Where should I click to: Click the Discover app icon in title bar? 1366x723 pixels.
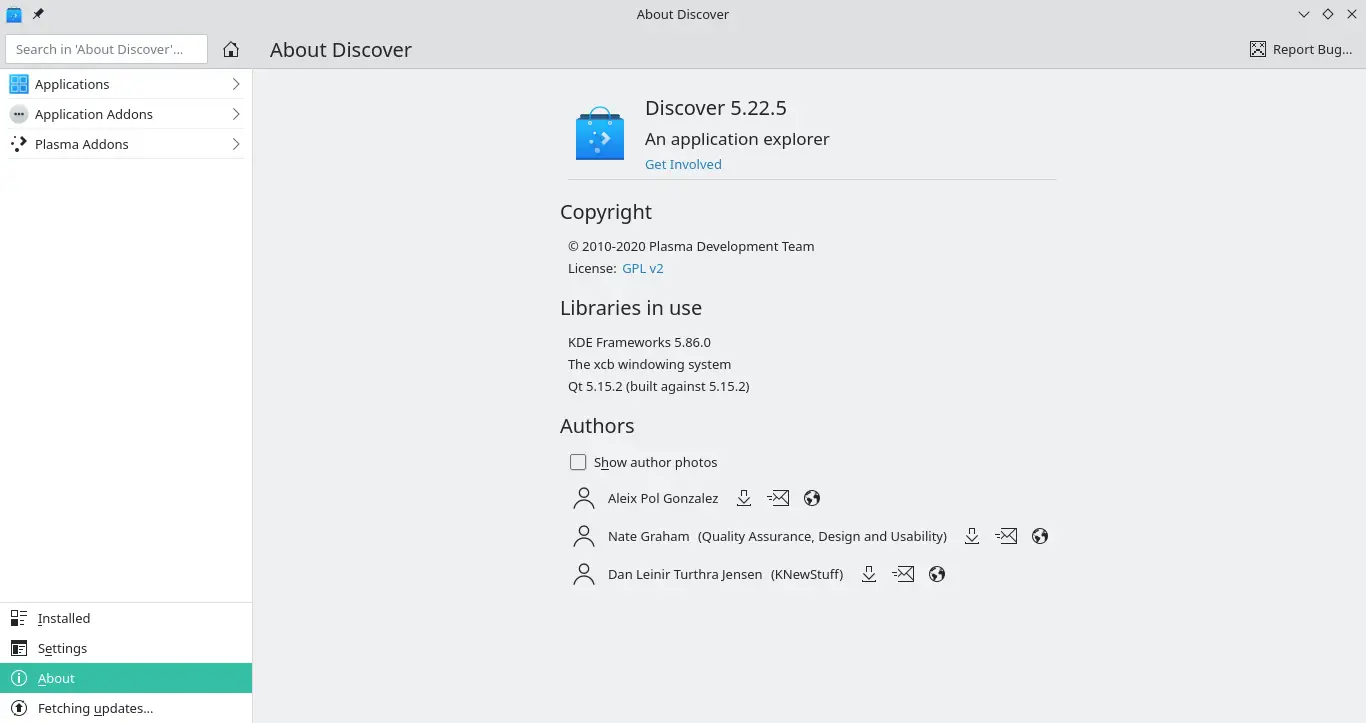14,14
